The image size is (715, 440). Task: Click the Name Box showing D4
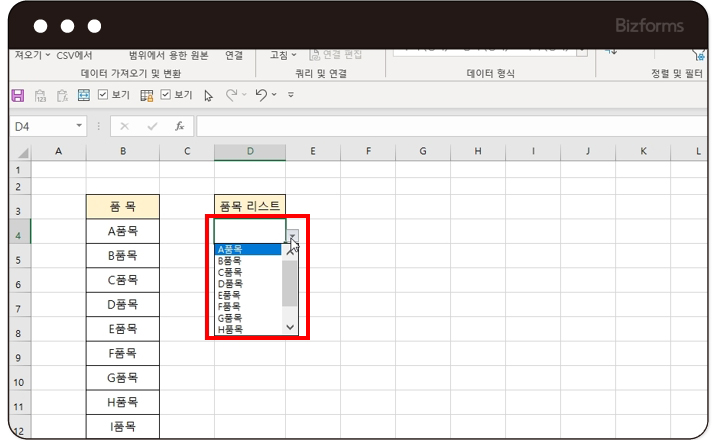pyautogui.click(x=41, y=126)
